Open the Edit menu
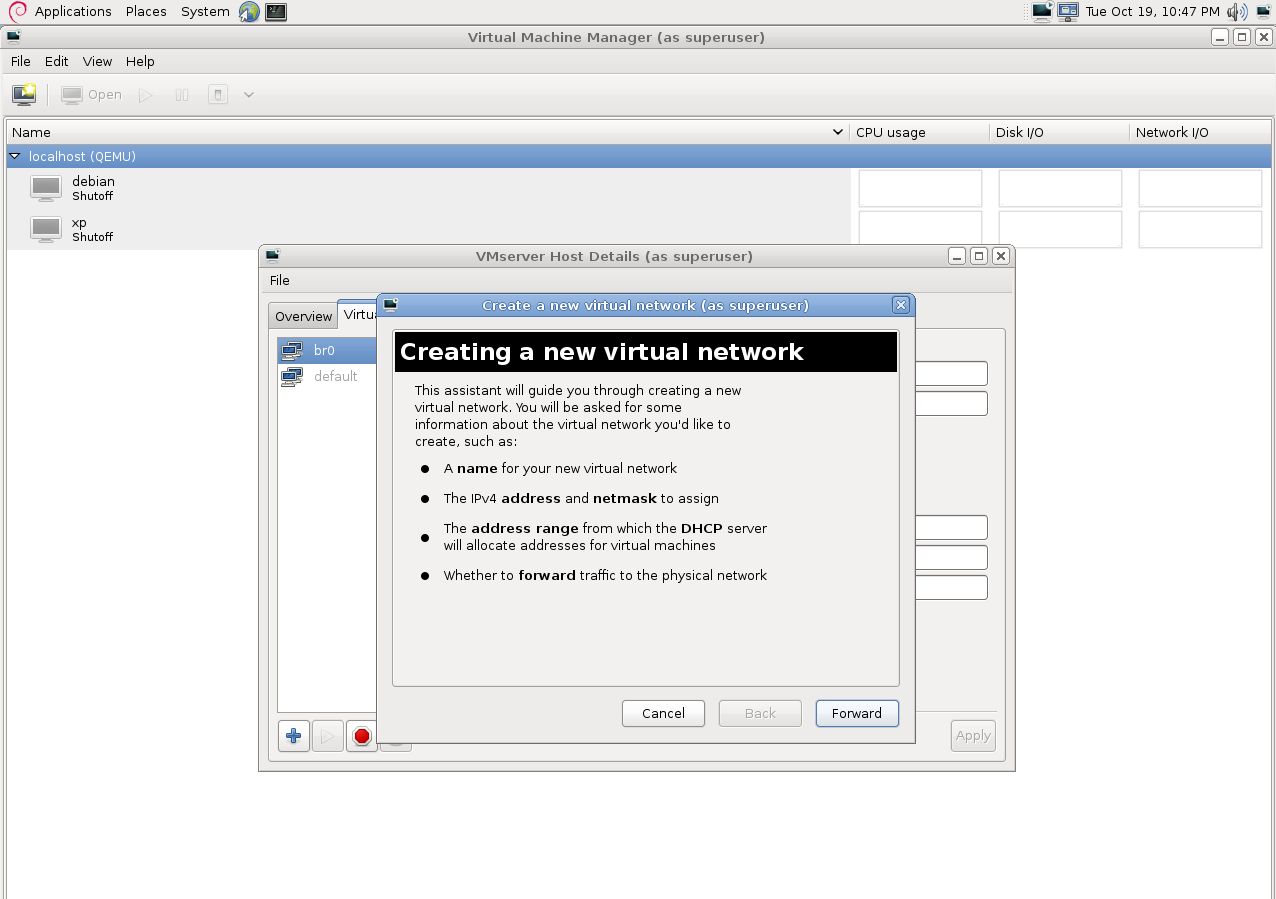The image size is (1276, 899). click(x=56, y=61)
